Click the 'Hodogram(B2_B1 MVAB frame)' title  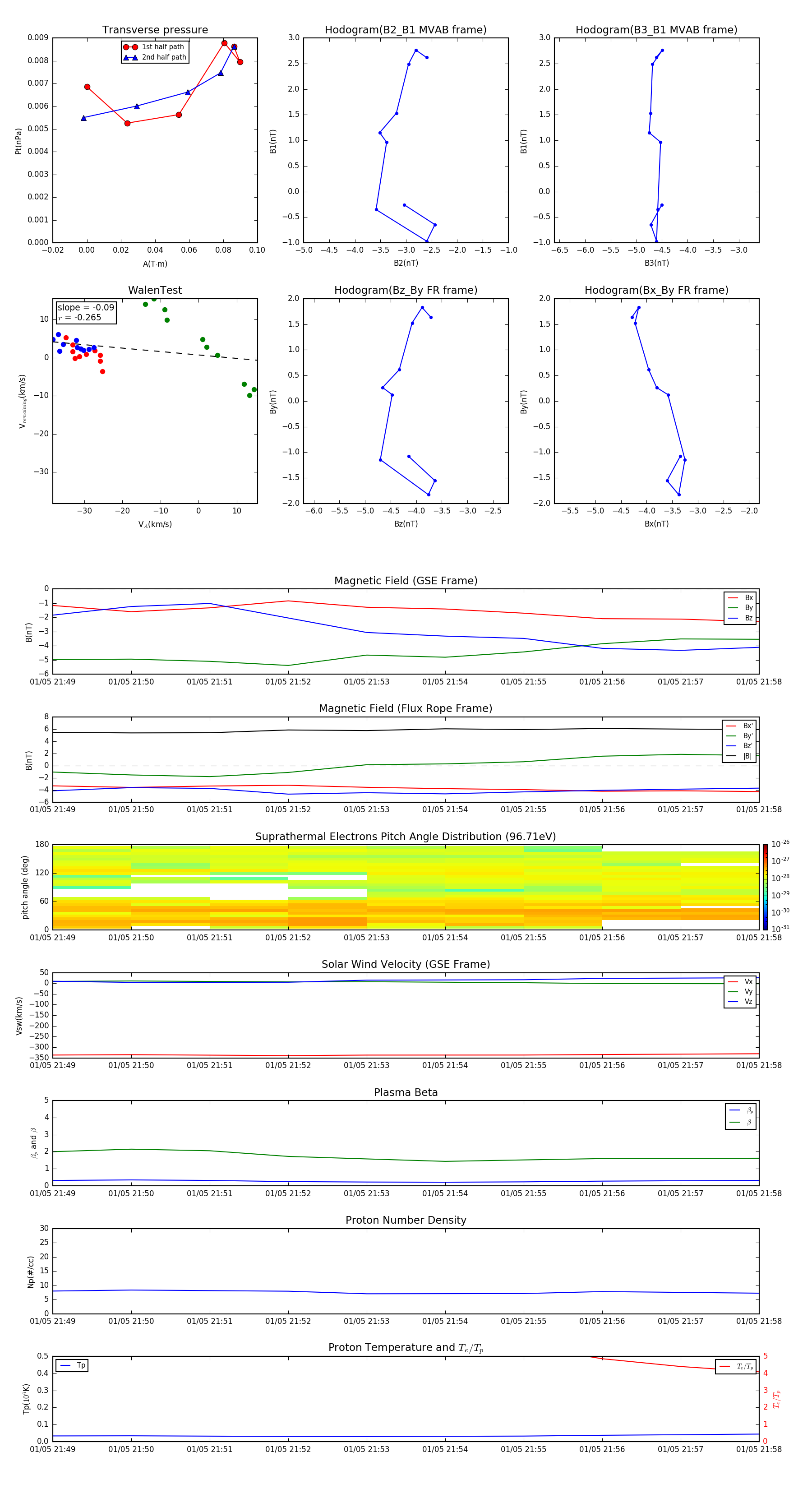click(405, 30)
